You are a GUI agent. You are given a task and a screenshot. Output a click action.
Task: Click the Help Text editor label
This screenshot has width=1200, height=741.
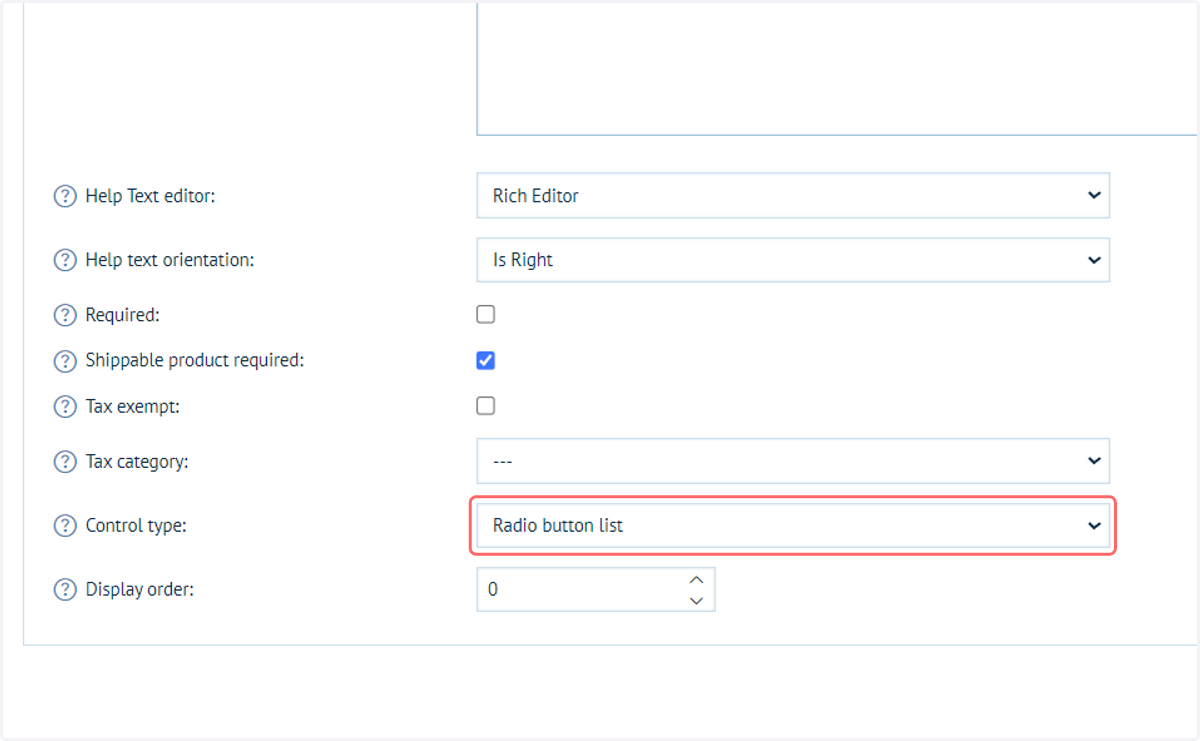pos(150,196)
